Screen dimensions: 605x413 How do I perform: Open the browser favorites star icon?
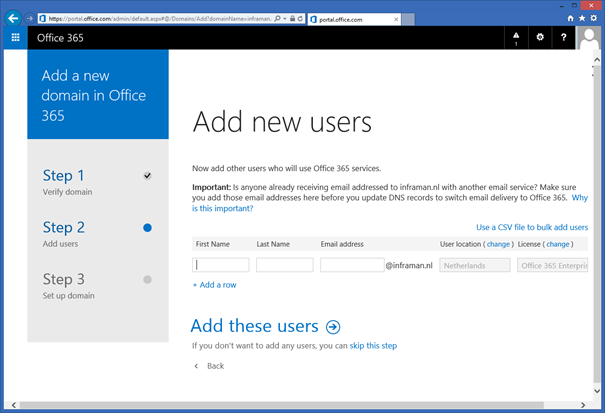pyautogui.click(x=583, y=18)
